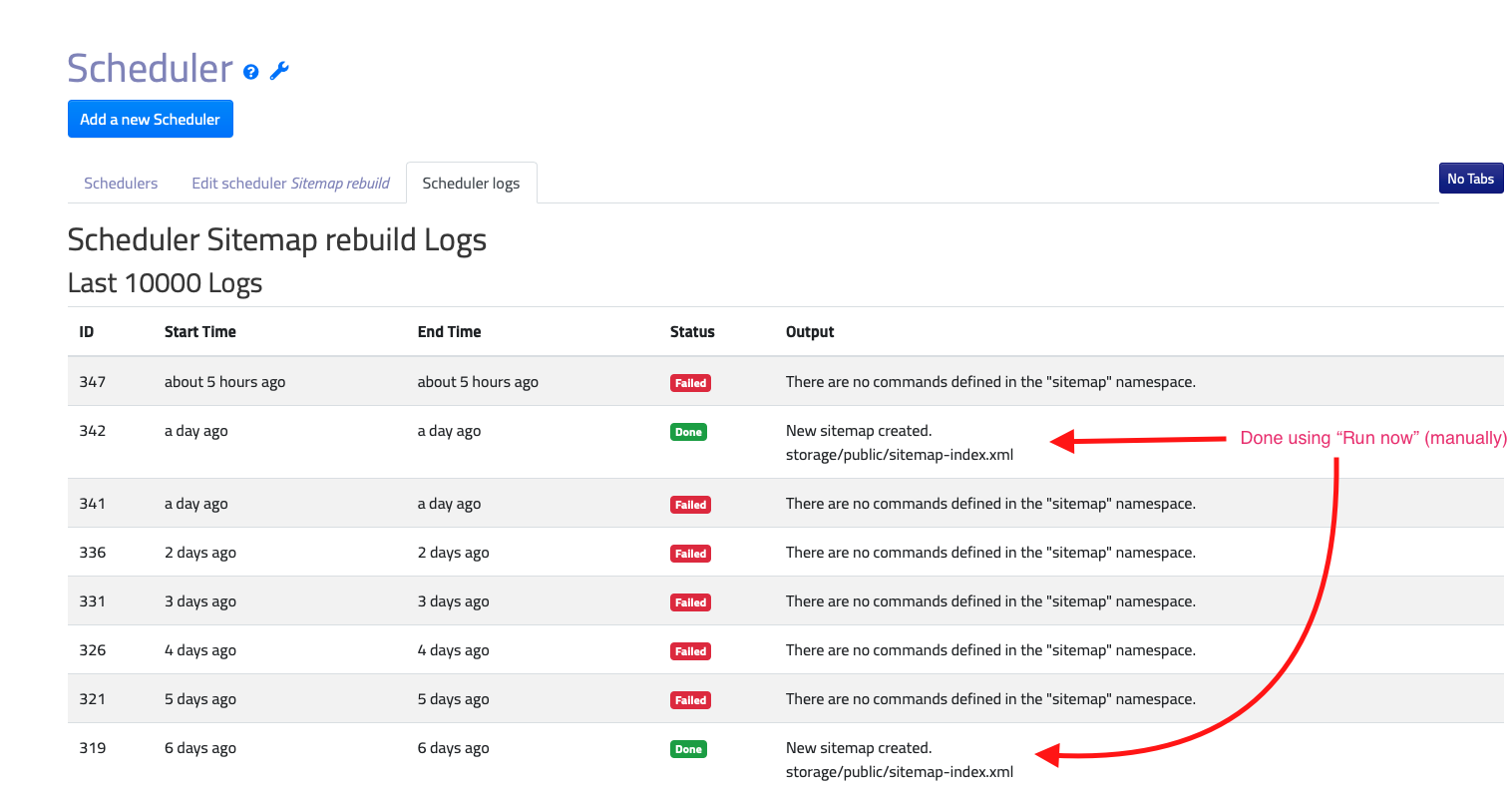Click the output message of log 331
The height and width of the screenshot is (792, 1512).
tap(990, 601)
